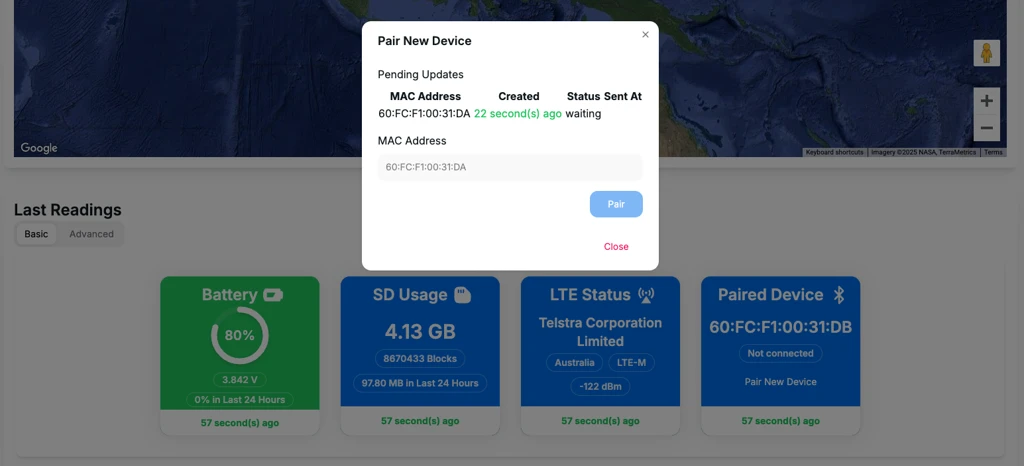Click the Not connected status badge
This screenshot has width=1024, height=466.
780,353
